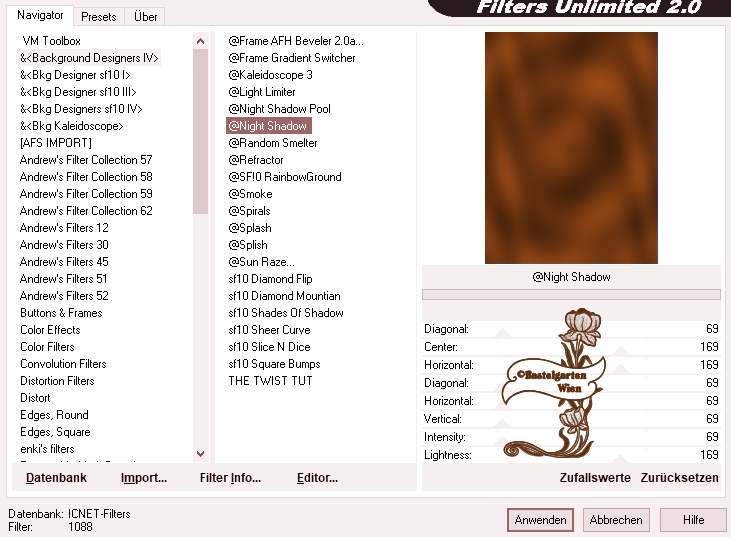Select Andrew's Filters 45
This screenshot has height=537, width=731.
click(64, 262)
